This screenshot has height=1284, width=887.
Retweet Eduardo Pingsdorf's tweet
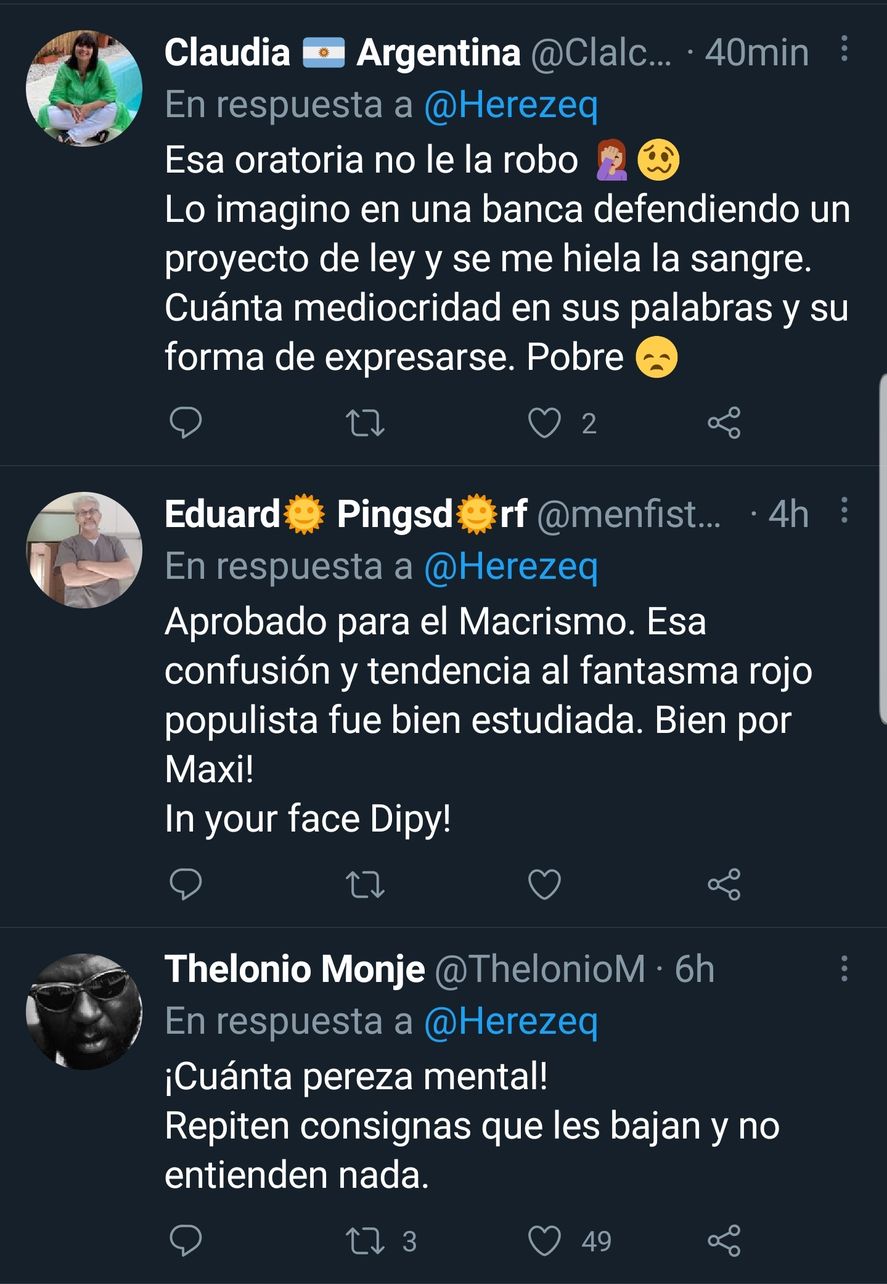(x=364, y=884)
